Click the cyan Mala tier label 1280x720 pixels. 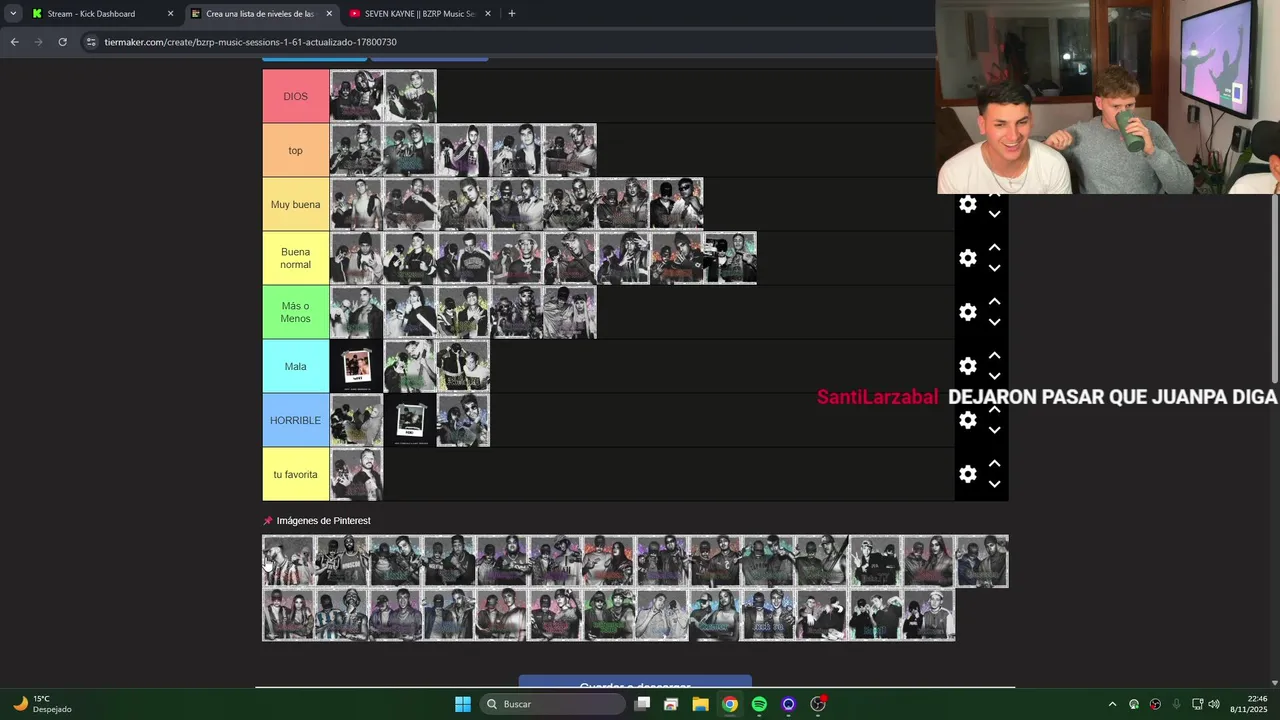coord(296,366)
